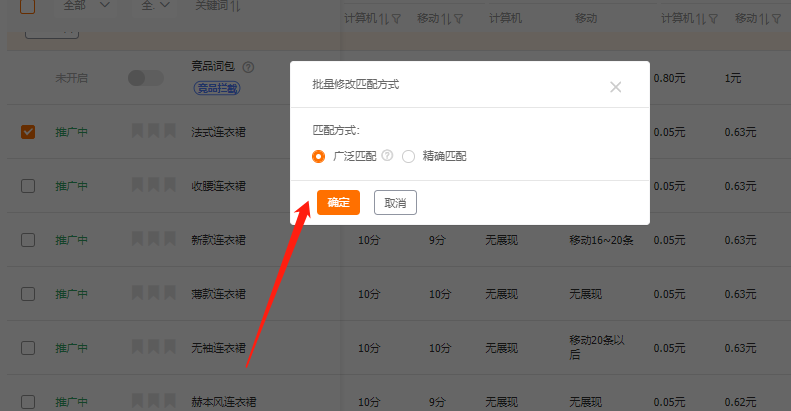Open the 全. dropdown beside 全部
Screen dimensions: 791x411
(x=155, y=5)
